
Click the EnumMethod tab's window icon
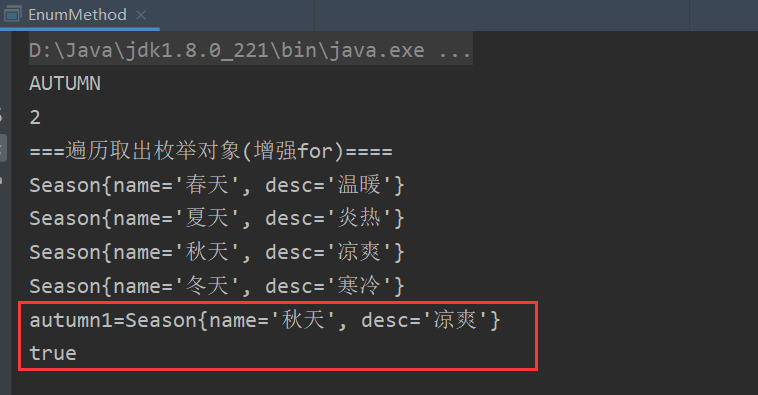coord(13,15)
